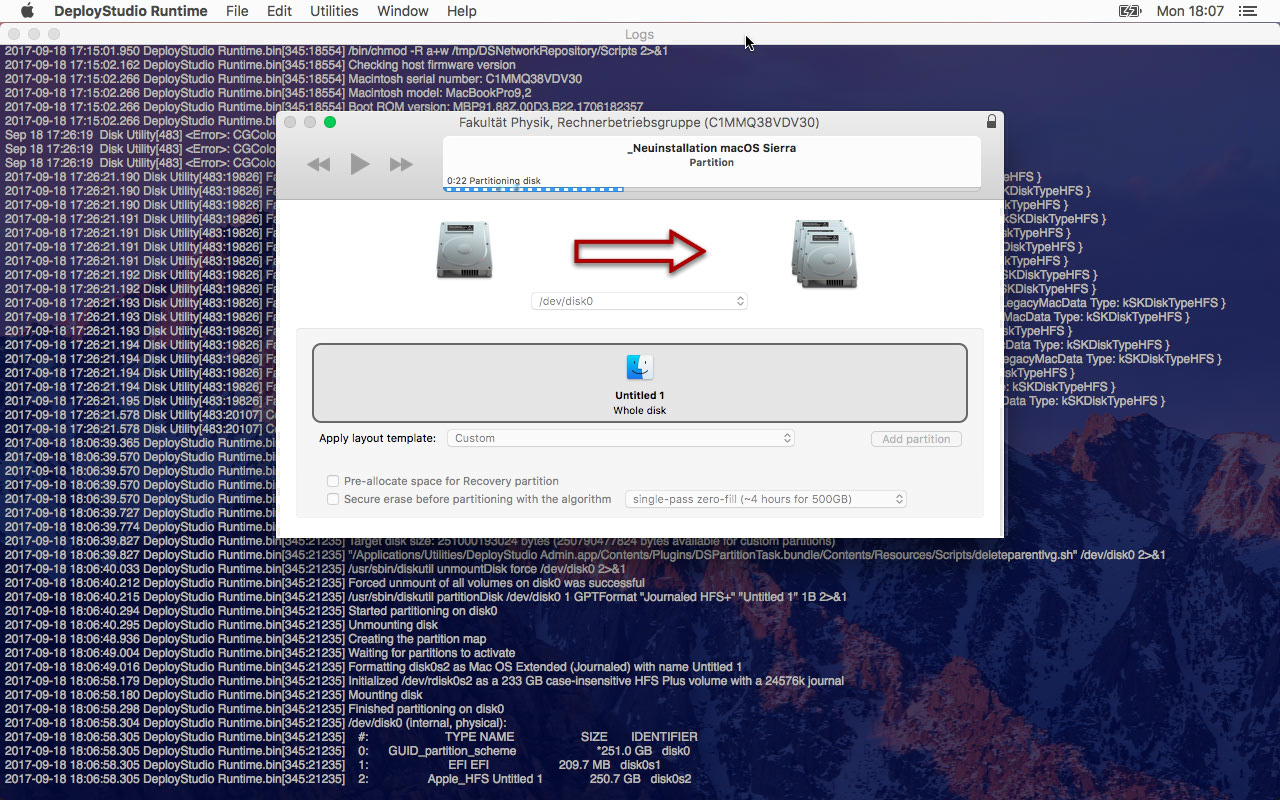Open the Help menu
The image size is (1280, 800).
point(461,11)
